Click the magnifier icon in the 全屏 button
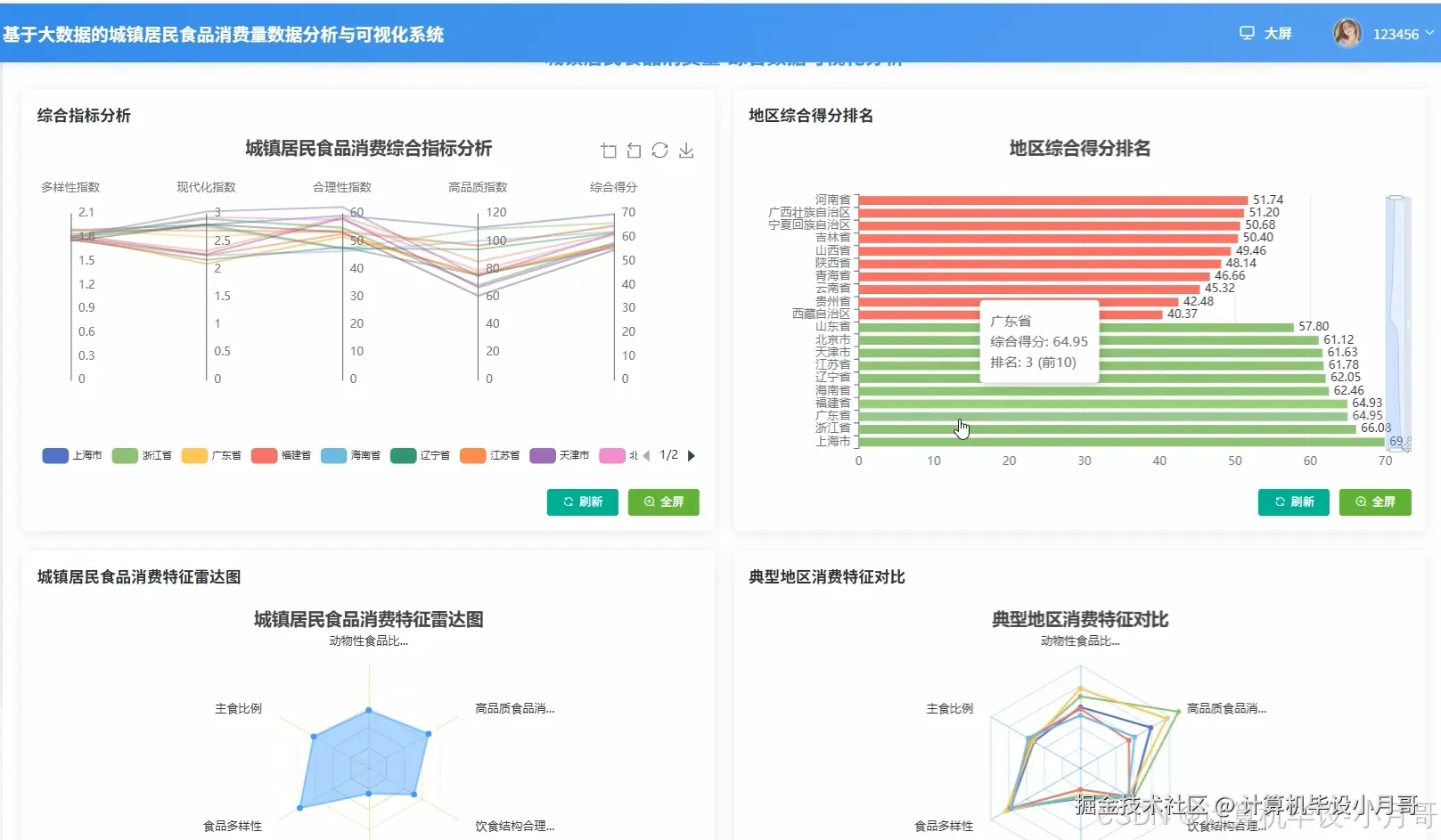Viewport: 1441px width, 840px height. [x=648, y=502]
